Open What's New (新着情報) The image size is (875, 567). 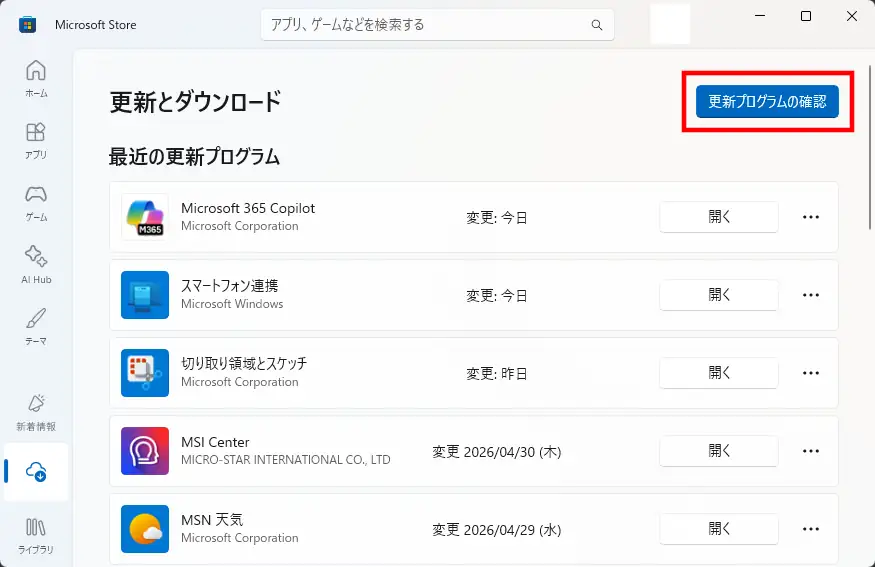tap(36, 412)
